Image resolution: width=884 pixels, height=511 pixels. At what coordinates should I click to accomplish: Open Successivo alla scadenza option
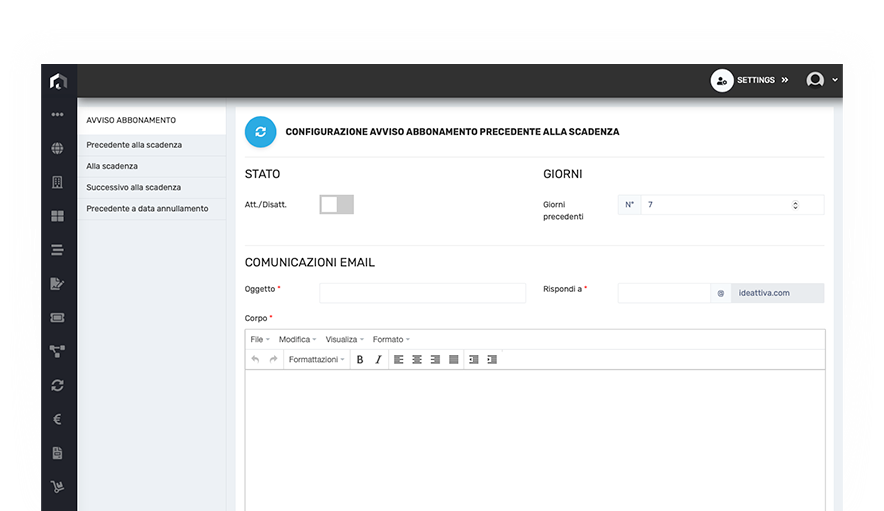click(x=134, y=187)
